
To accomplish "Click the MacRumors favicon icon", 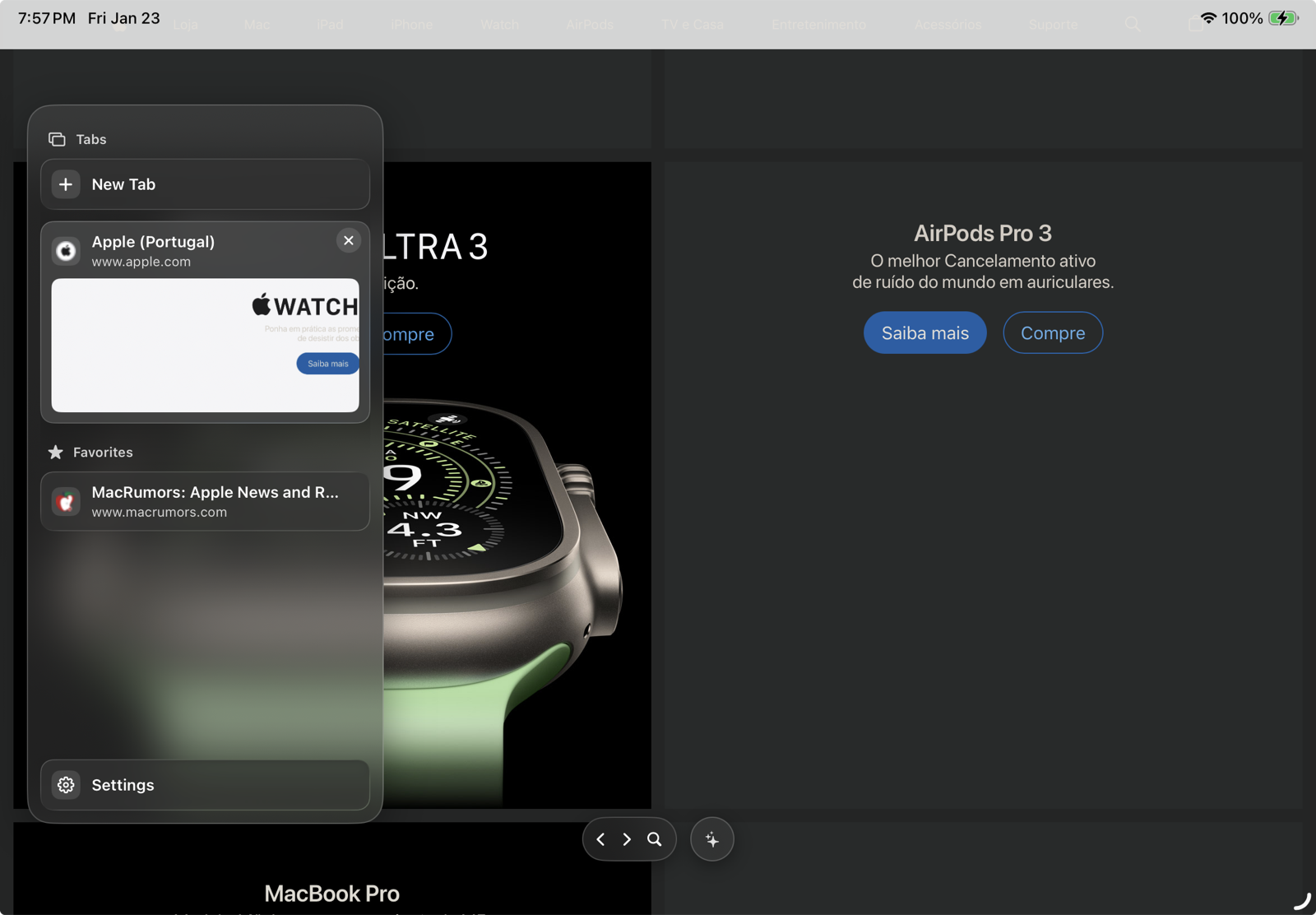I will pyautogui.click(x=66, y=501).
